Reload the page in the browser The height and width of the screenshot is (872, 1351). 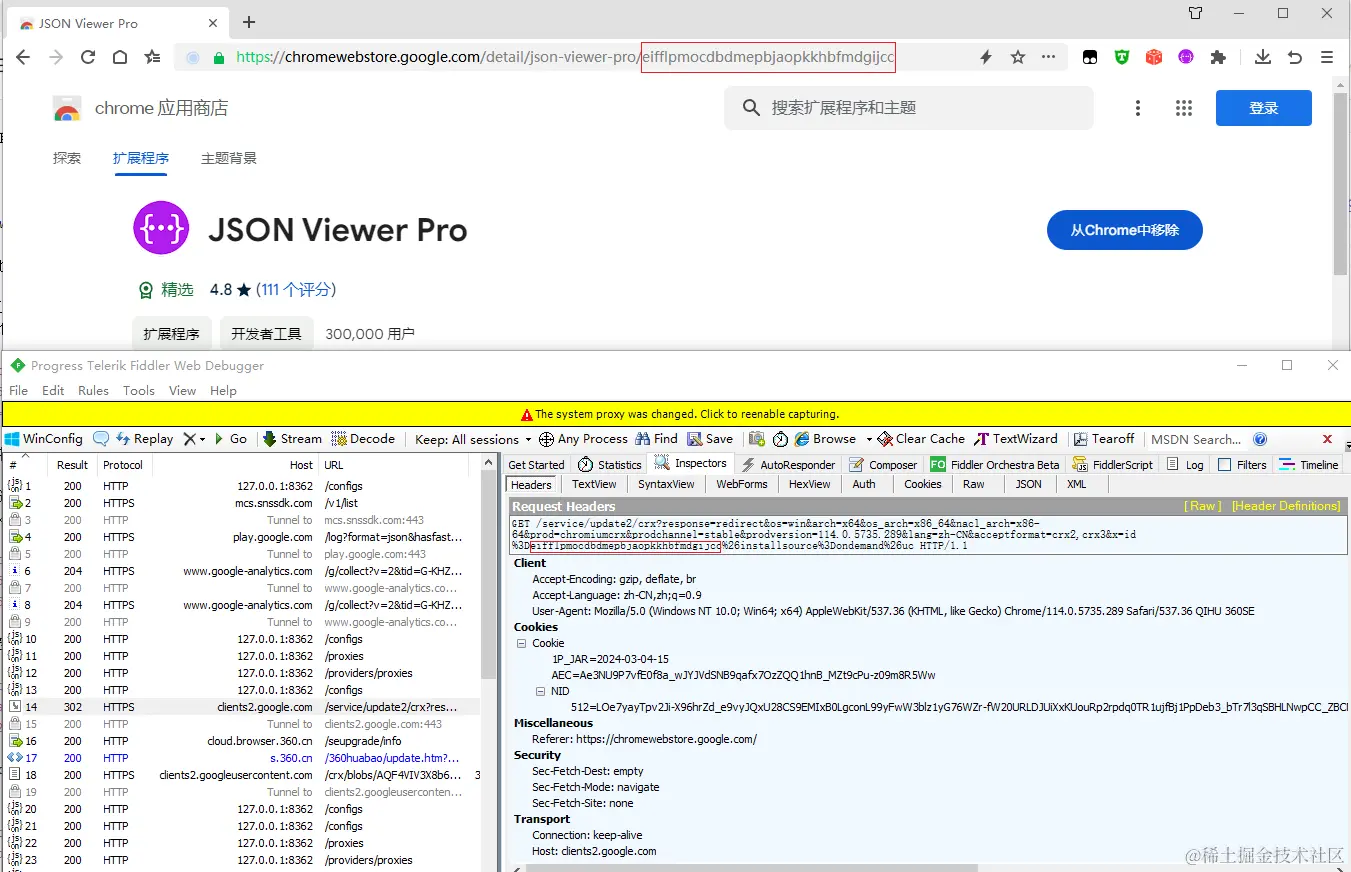88,57
